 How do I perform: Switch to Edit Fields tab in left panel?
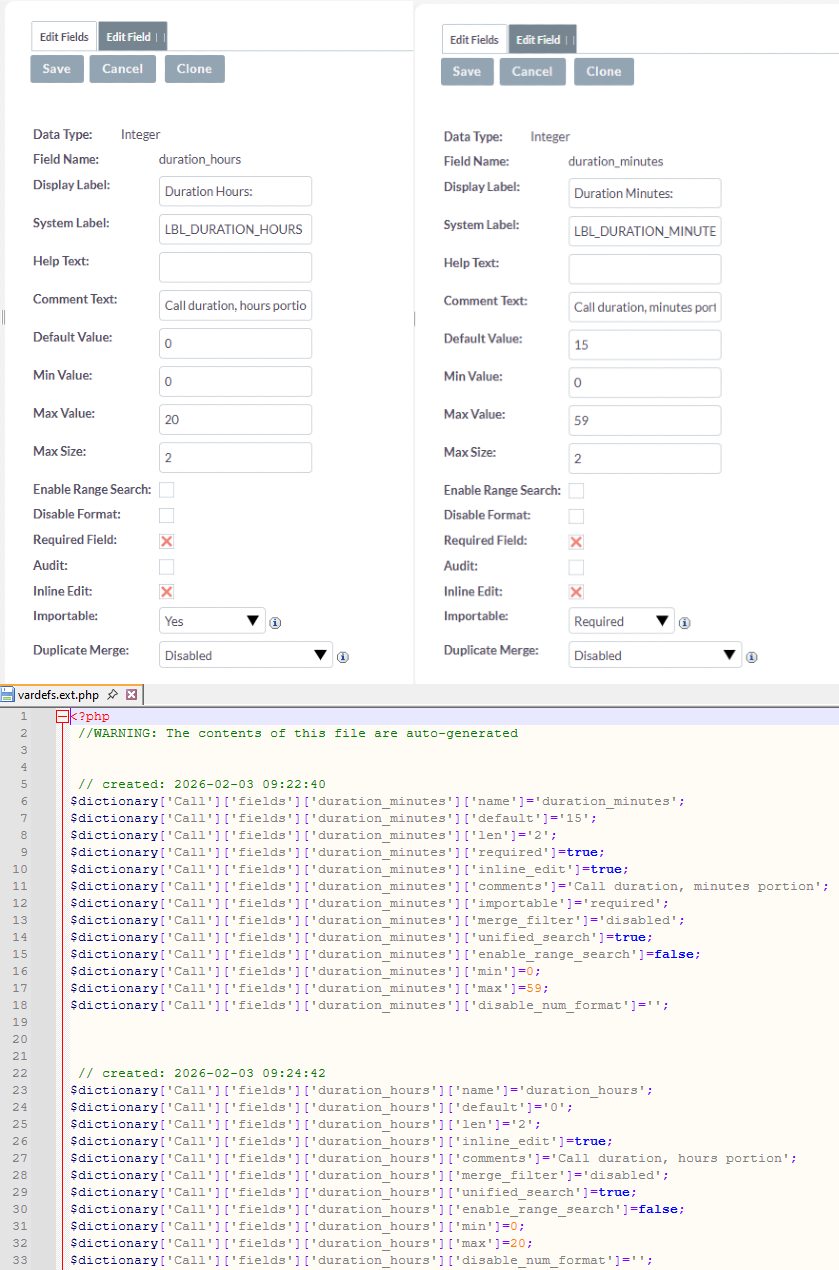(x=64, y=37)
